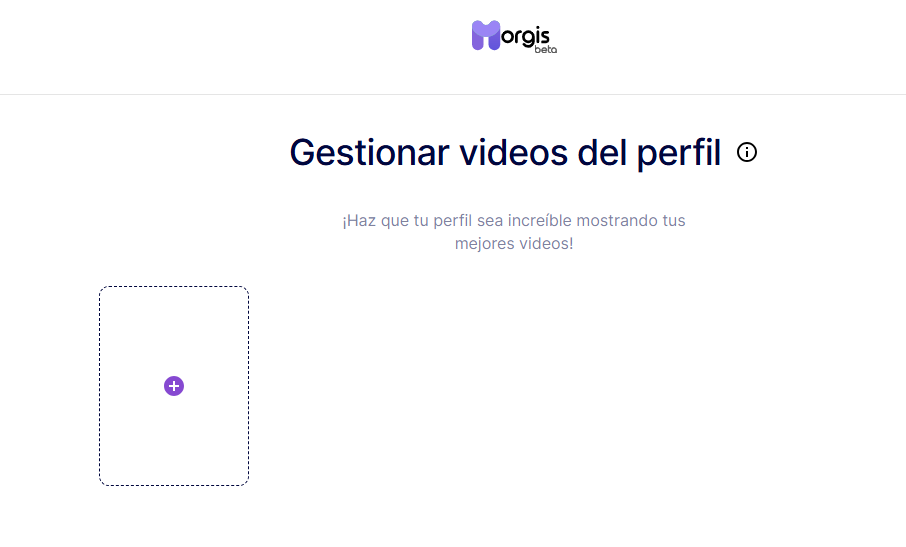Select the dashed video upload box
The image size is (906, 547).
coord(174,386)
